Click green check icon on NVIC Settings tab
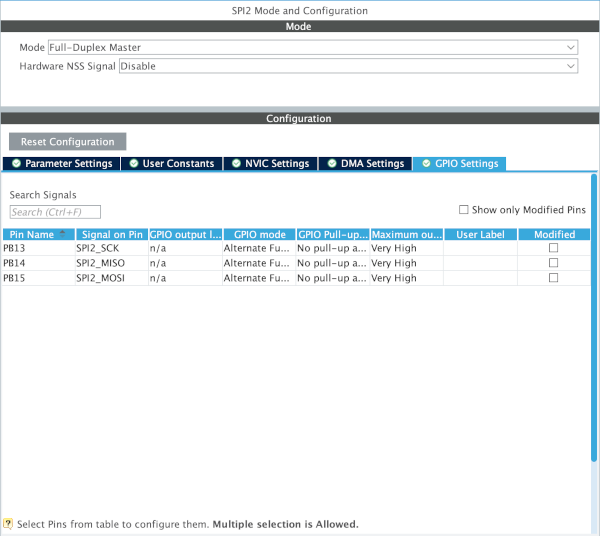600x536 pixels. tap(236, 164)
